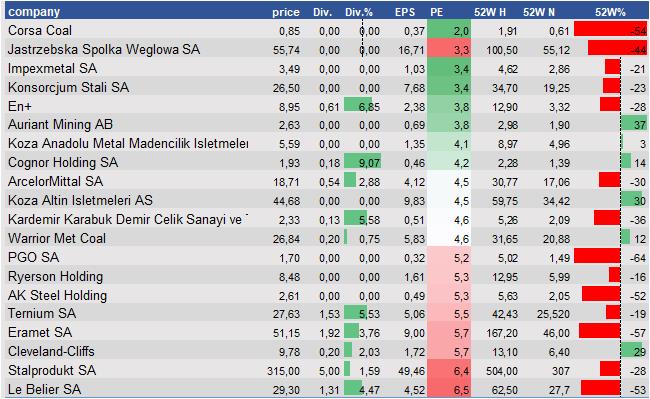Select Warrior Met Coal EPS value
650x399 pixels.
click(415, 239)
